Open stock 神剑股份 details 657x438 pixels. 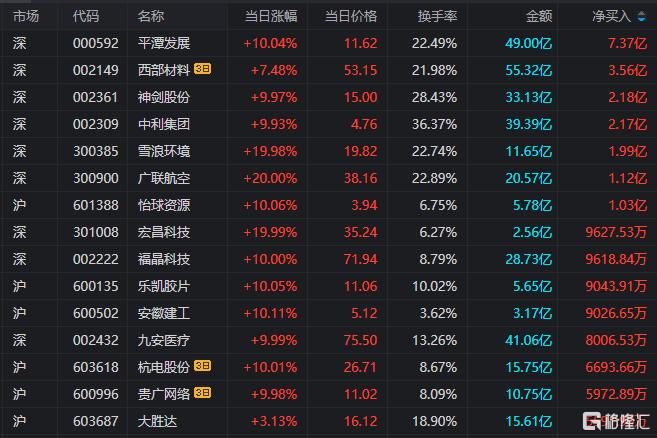[163, 97]
